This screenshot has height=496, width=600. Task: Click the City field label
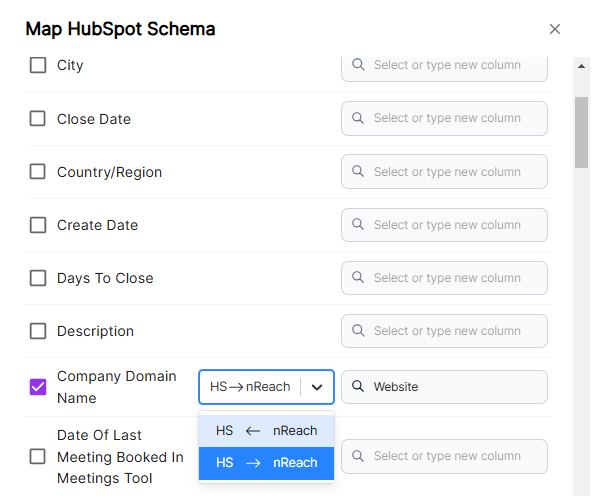click(x=70, y=65)
